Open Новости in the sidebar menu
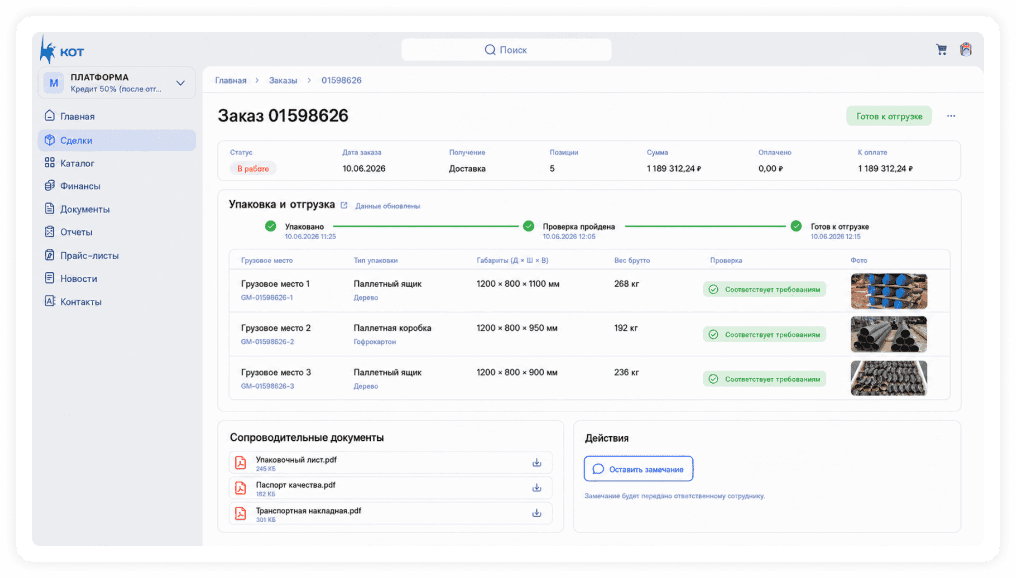 tap(117, 279)
